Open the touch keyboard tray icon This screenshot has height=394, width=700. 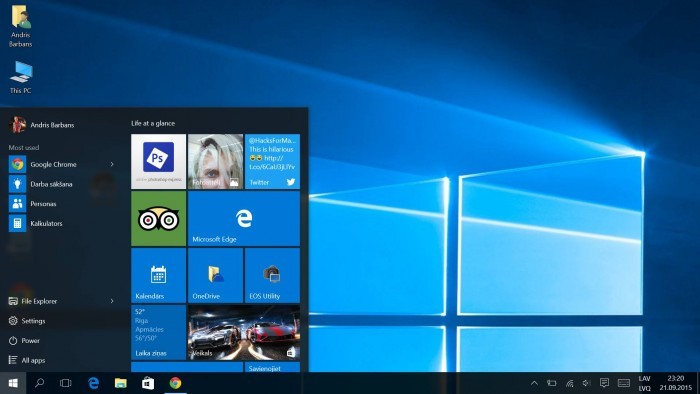tap(624, 383)
